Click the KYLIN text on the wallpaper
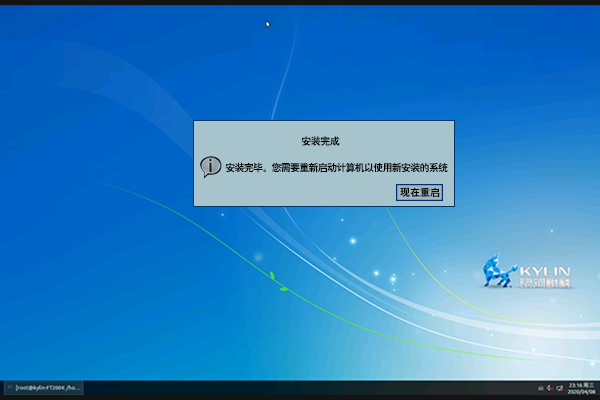 coord(546,269)
